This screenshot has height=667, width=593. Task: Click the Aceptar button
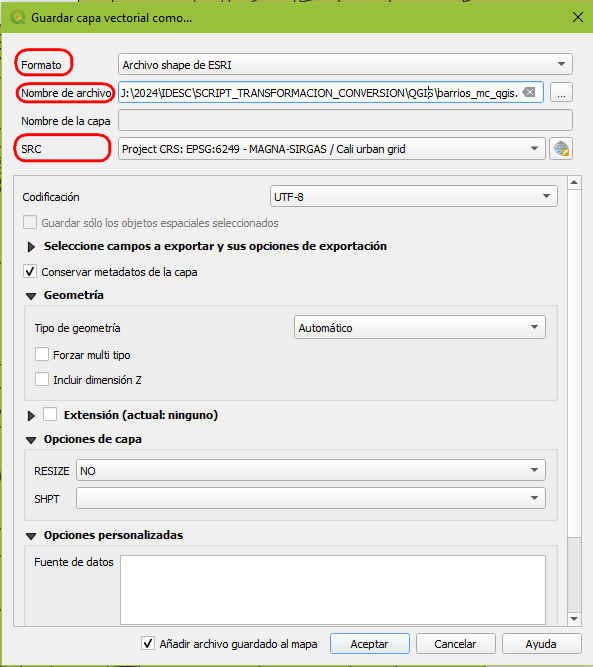[x=370, y=644]
